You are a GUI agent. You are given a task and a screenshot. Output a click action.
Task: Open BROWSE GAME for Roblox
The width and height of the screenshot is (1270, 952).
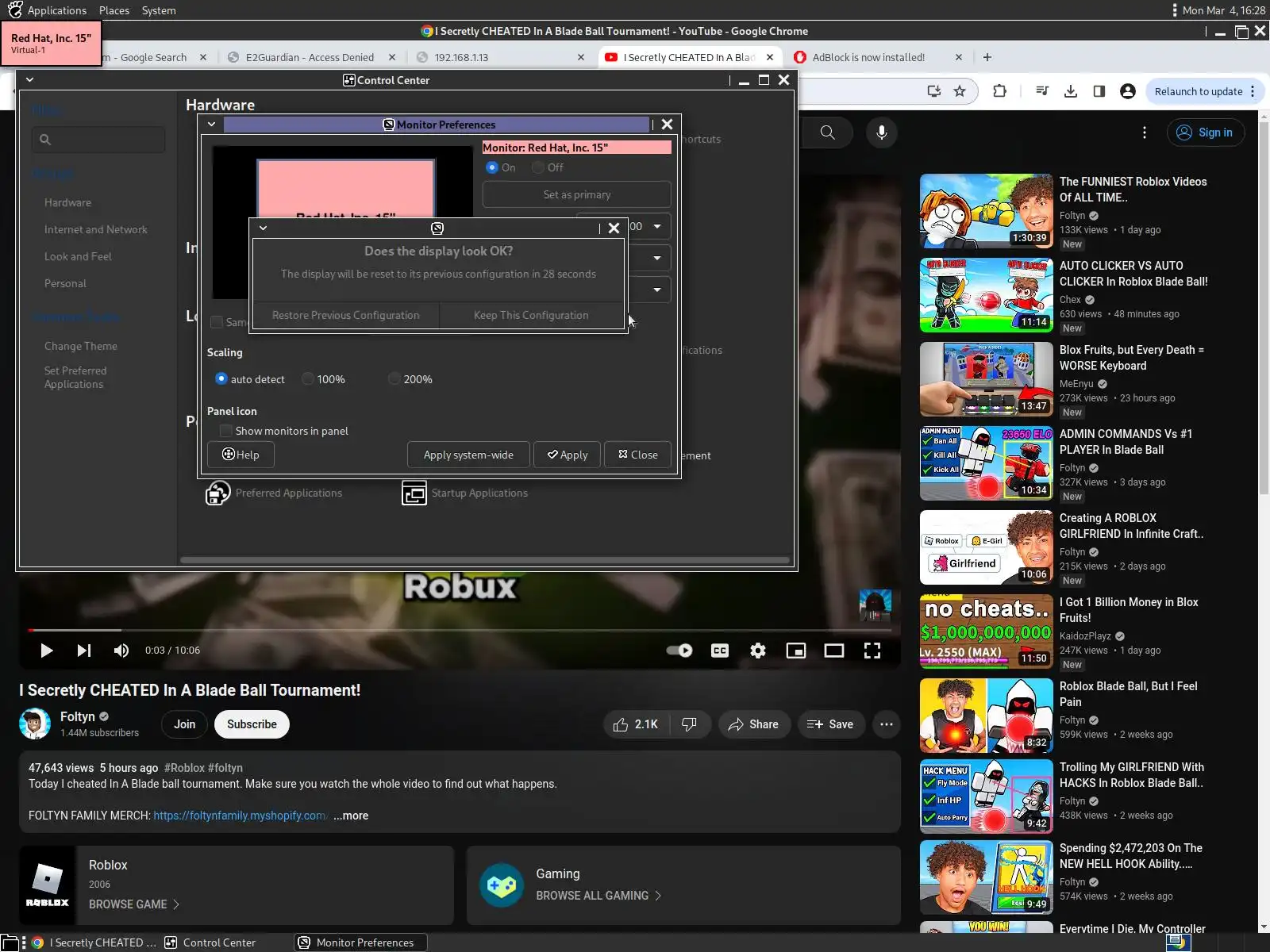(134, 904)
